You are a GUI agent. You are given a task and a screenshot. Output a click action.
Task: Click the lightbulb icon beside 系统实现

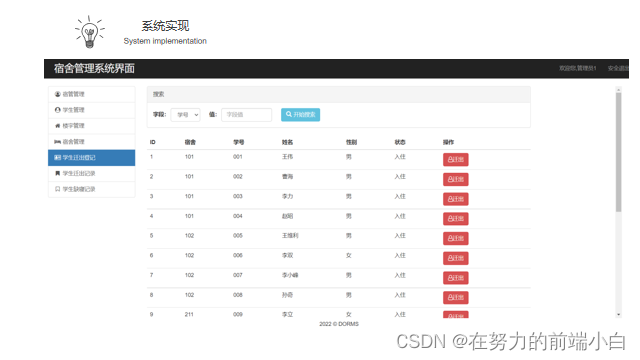[90, 32]
